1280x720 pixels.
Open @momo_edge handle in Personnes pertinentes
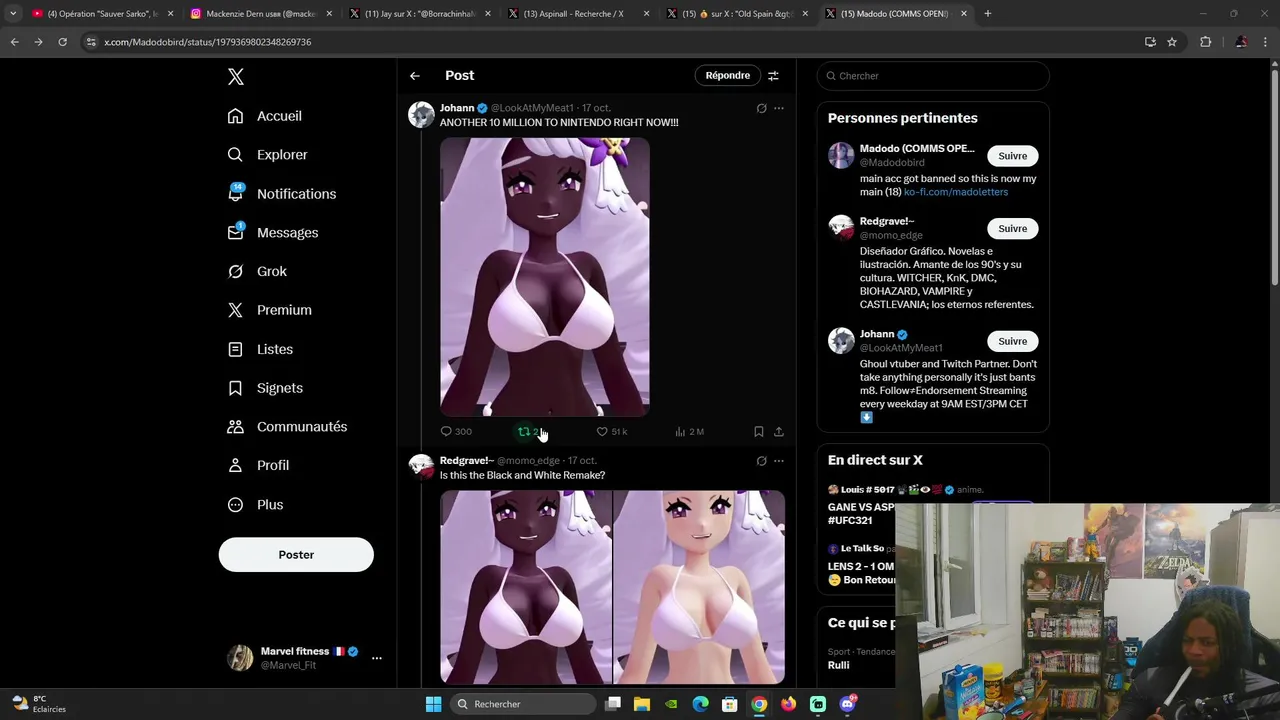click(891, 235)
